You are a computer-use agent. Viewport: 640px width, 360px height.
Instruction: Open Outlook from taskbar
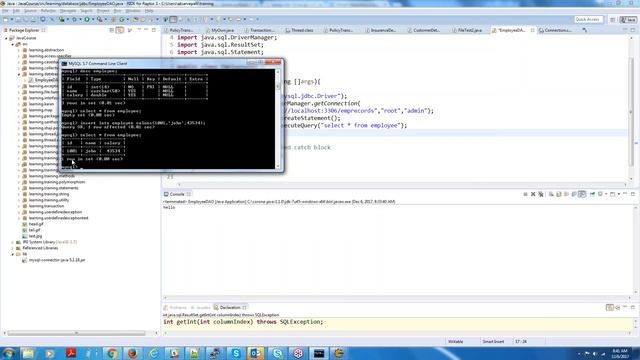click(x=256, y=353)
